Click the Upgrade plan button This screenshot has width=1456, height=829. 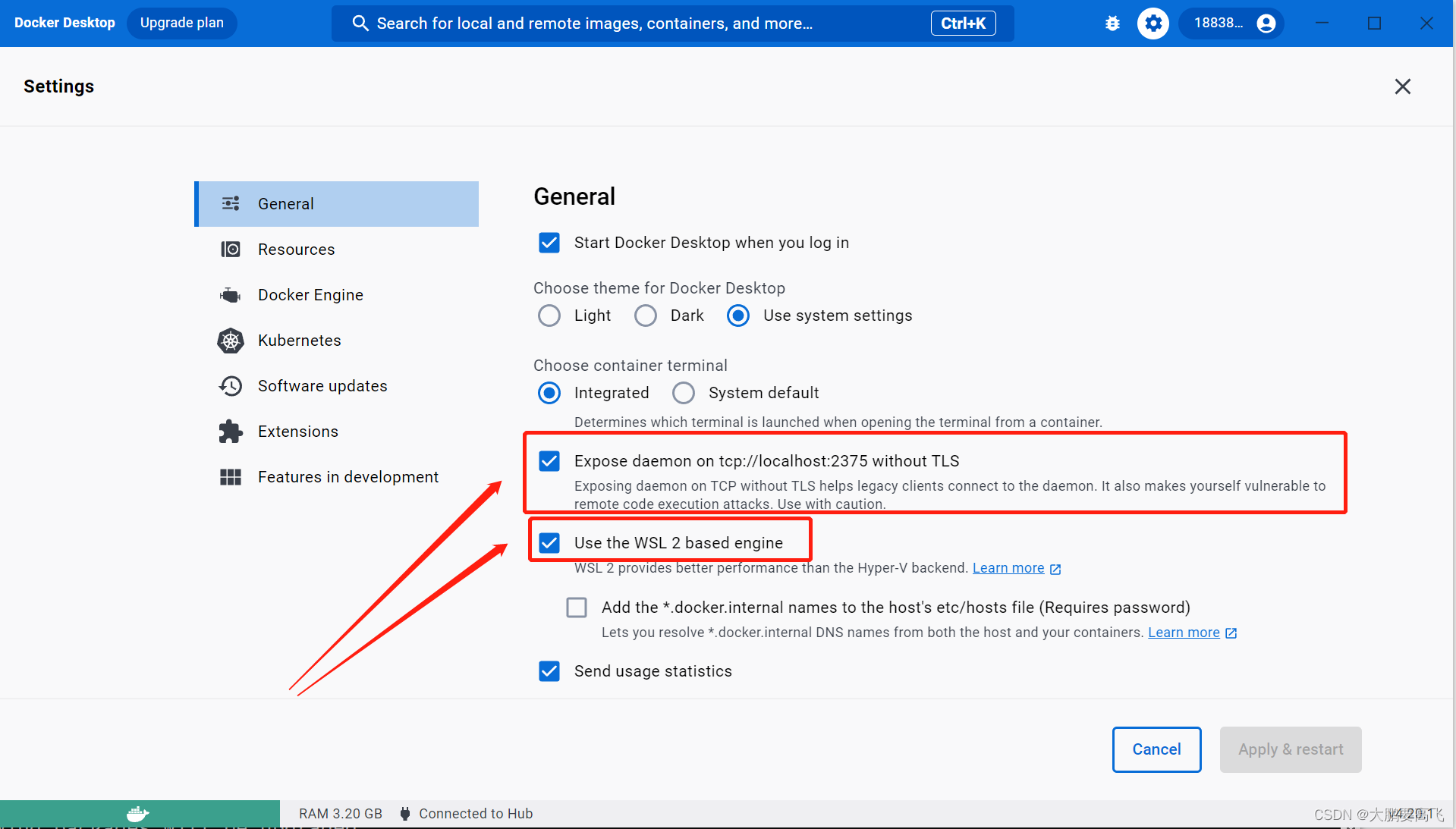point(182,23)
